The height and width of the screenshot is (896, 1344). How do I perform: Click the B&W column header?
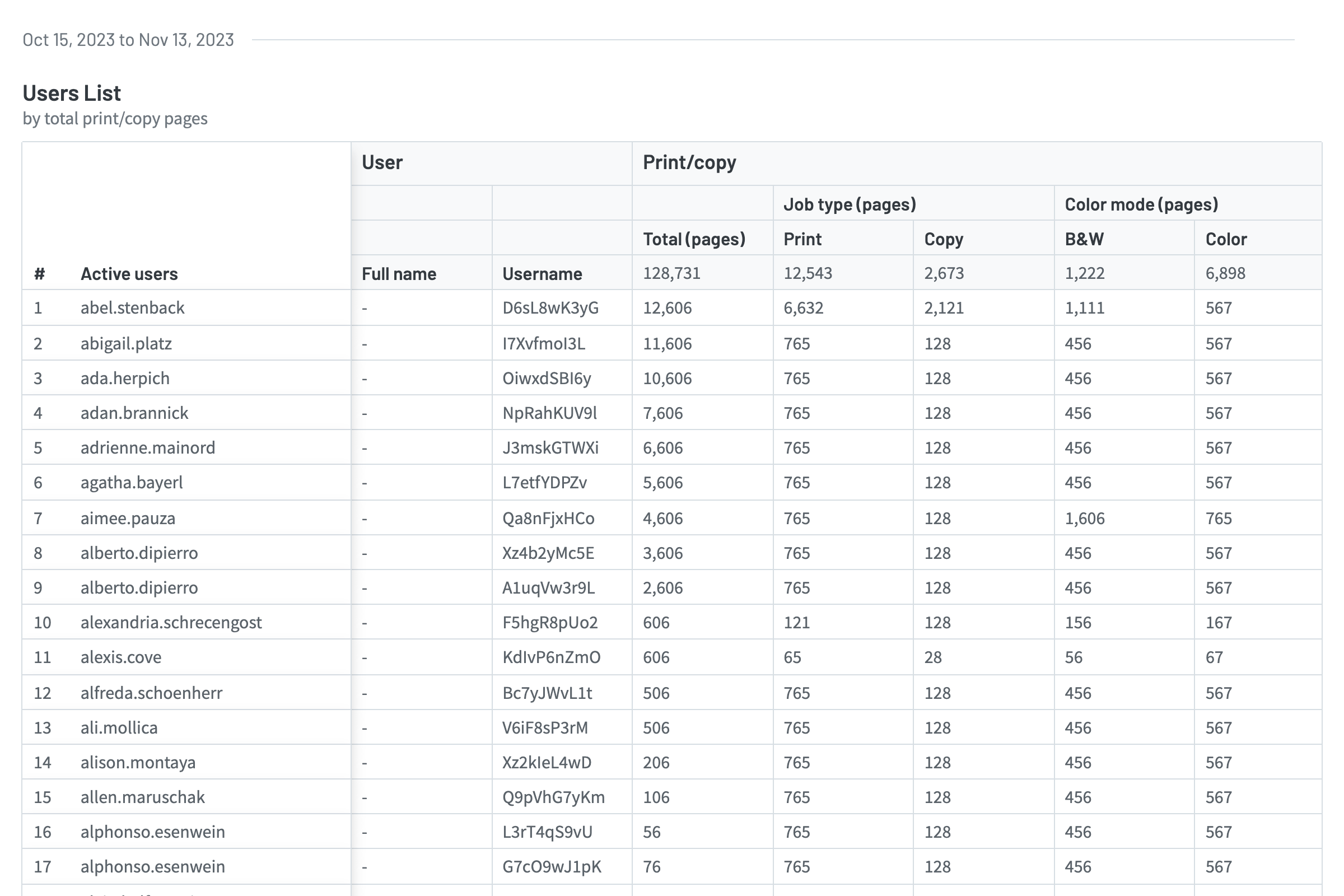[1084, 239]
